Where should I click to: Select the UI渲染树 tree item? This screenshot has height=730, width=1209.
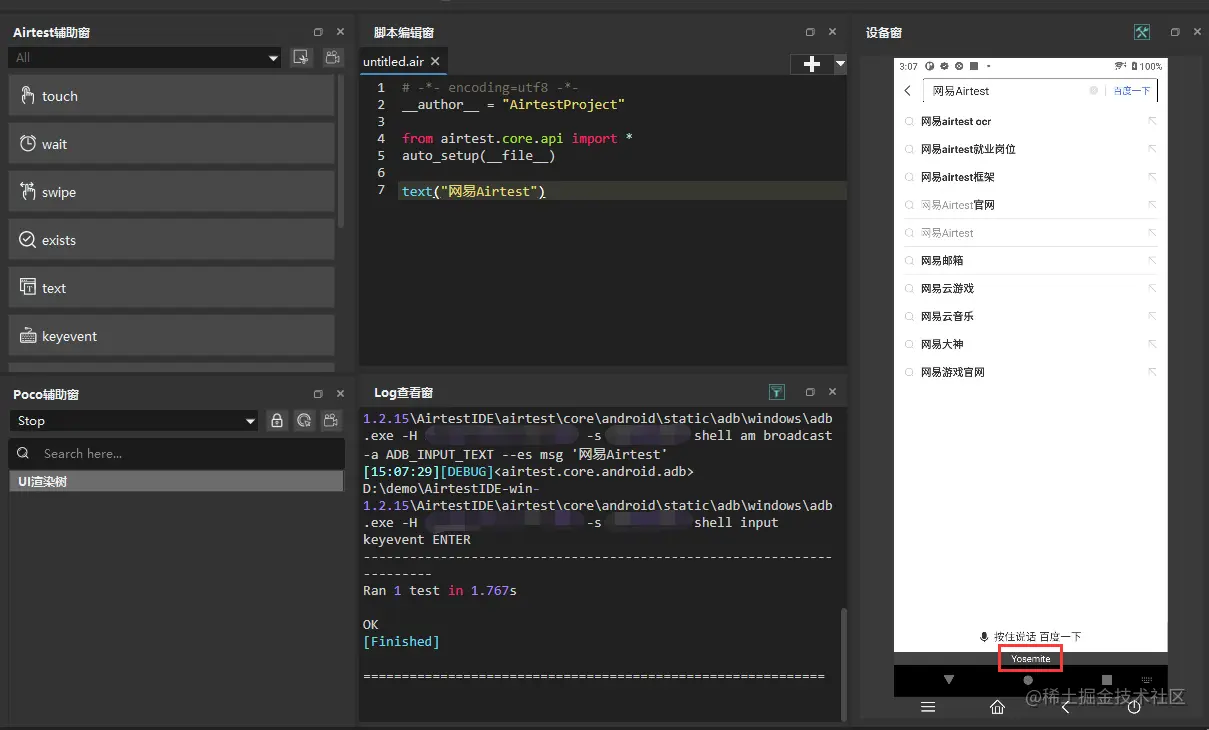176,482
